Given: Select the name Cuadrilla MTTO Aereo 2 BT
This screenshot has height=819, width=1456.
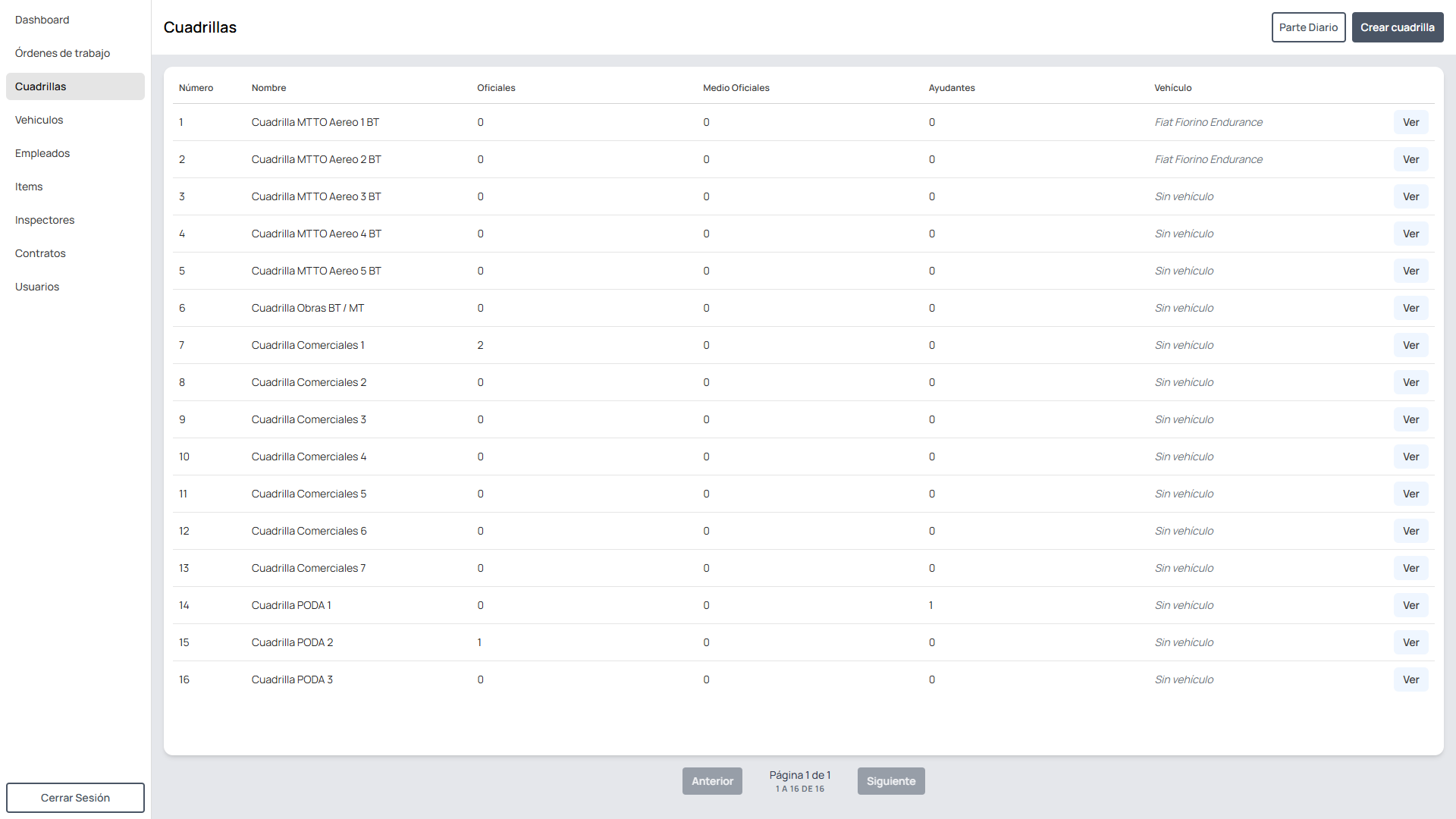Looking at the screenshot, I should point(316,159).
